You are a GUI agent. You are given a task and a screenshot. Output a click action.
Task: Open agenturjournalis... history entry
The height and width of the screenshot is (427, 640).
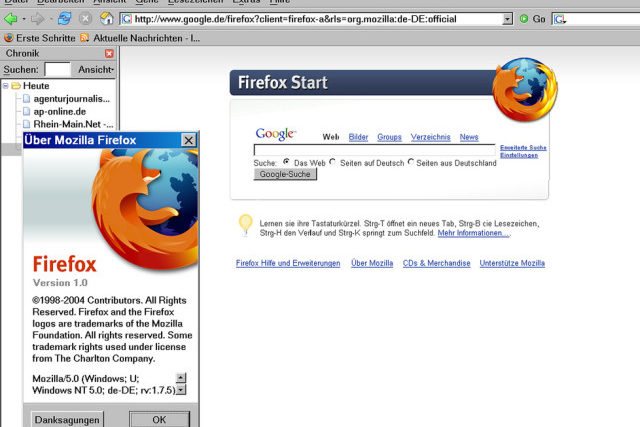[71, 99]
